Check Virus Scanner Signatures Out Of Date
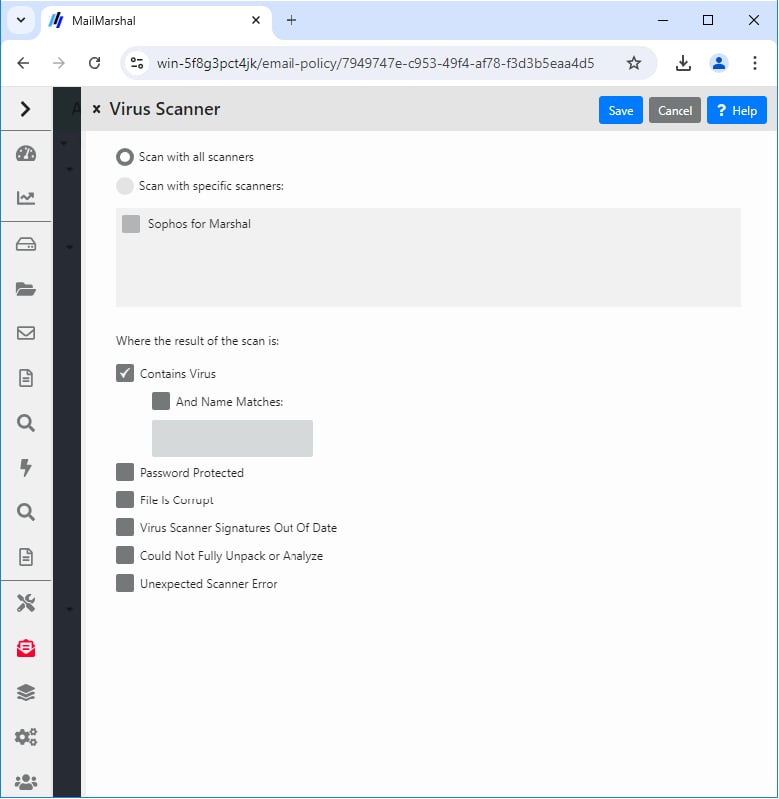 point(125,527)
